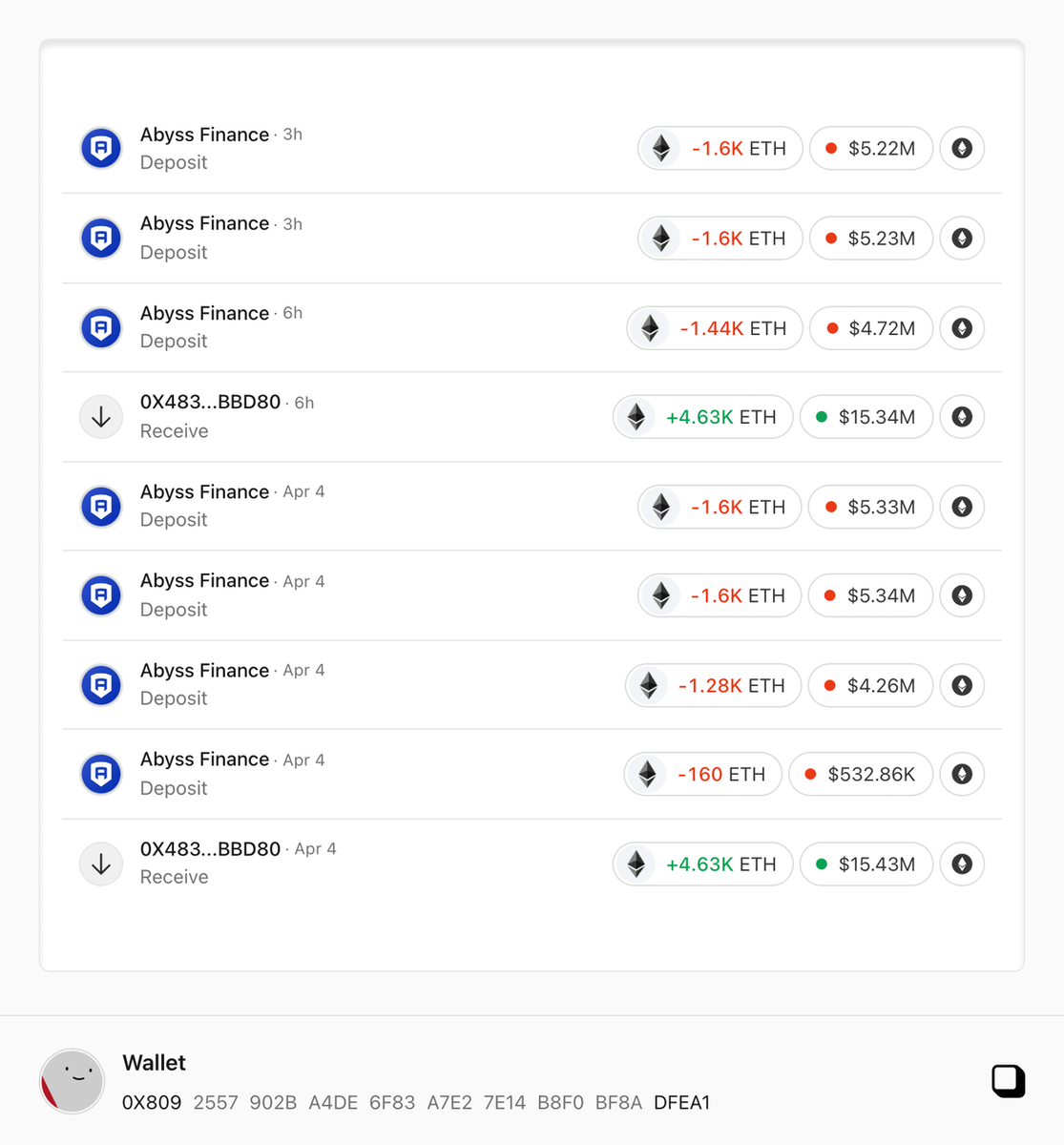Click the Wallet heading text
The height and width of the screenshot is (1145, 1064).
point(154,1062)
